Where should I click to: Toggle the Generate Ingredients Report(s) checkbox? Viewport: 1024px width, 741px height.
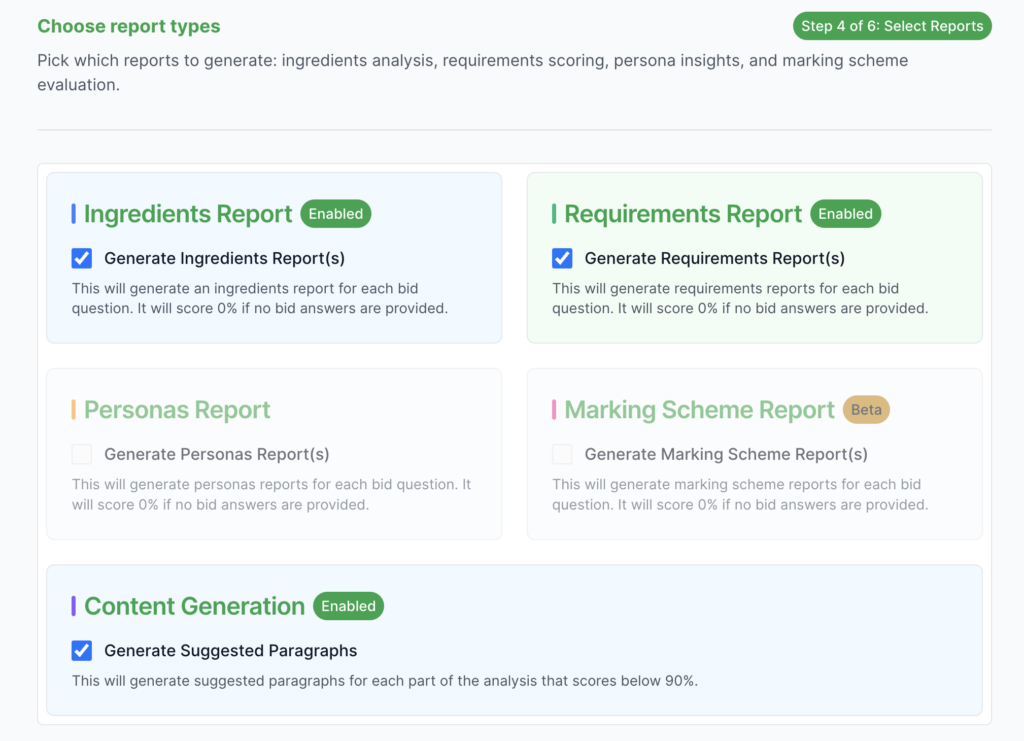(x=82, y=259)
